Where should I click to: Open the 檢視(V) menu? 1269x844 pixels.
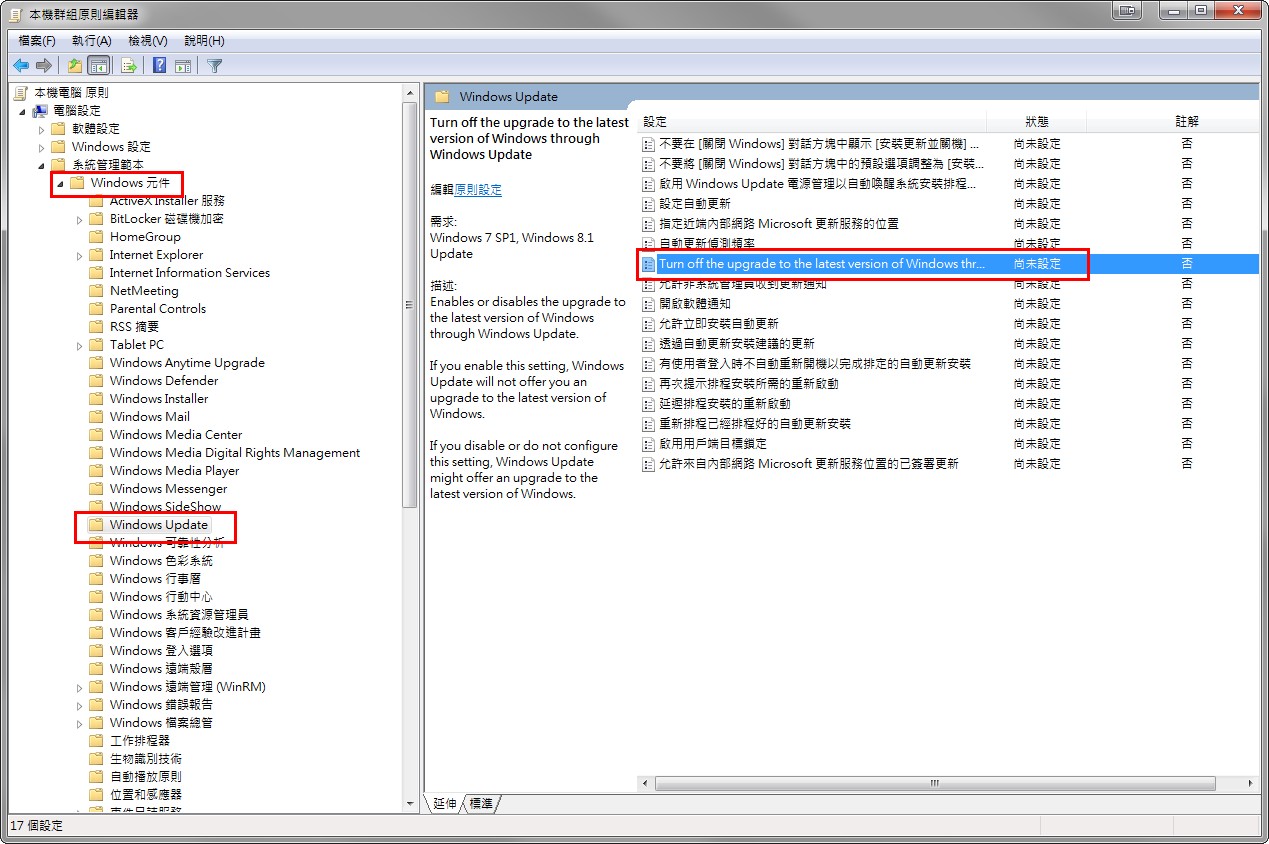pyautogui.click(x=147, y=41)
